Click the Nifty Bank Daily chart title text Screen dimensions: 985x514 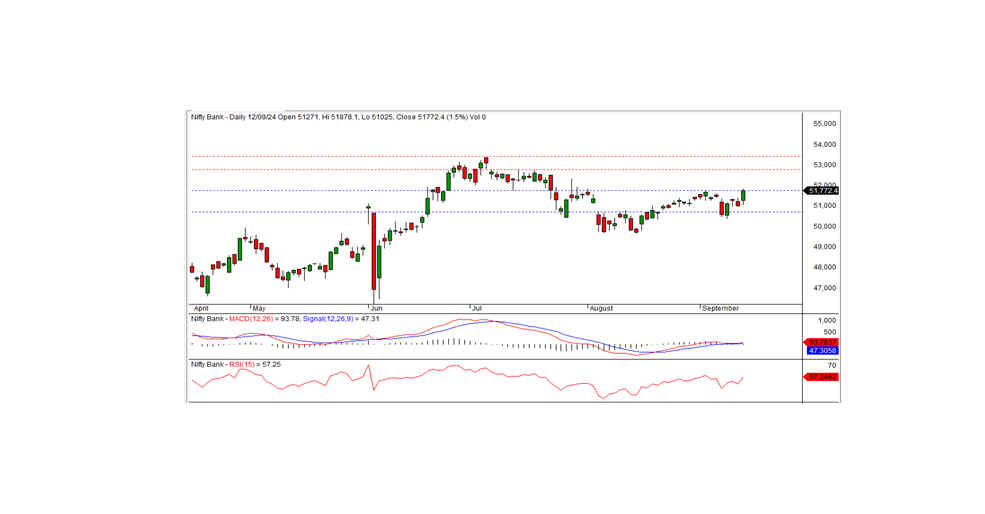[338, 117]
